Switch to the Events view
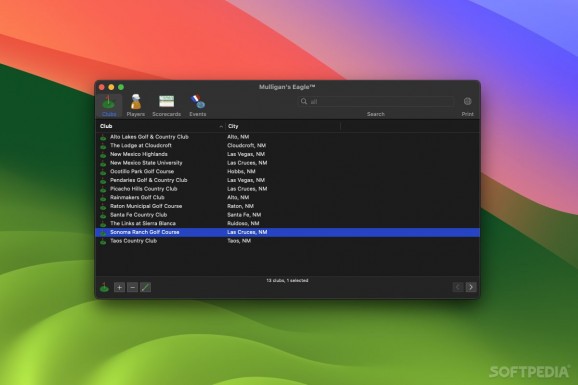 198,106
